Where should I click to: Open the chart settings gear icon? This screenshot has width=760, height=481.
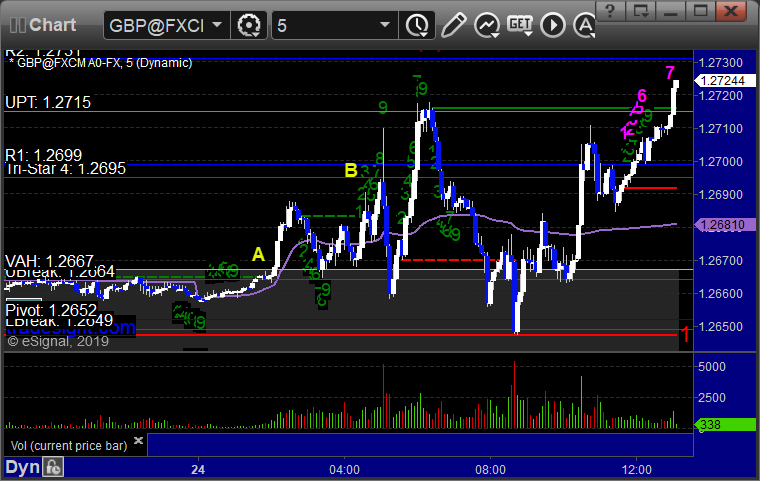tap(249, 25)
